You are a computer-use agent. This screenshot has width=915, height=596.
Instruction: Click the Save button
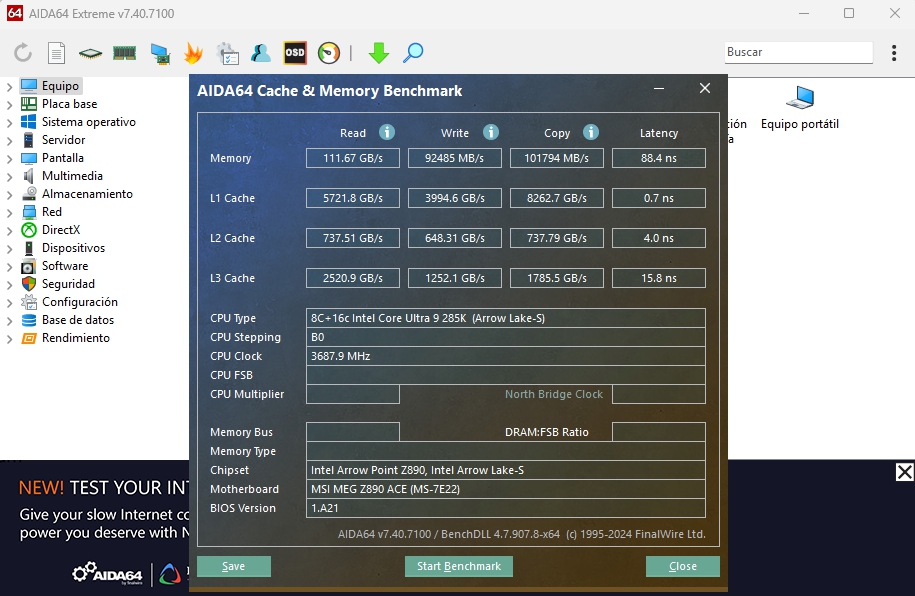tap(233, 566)
